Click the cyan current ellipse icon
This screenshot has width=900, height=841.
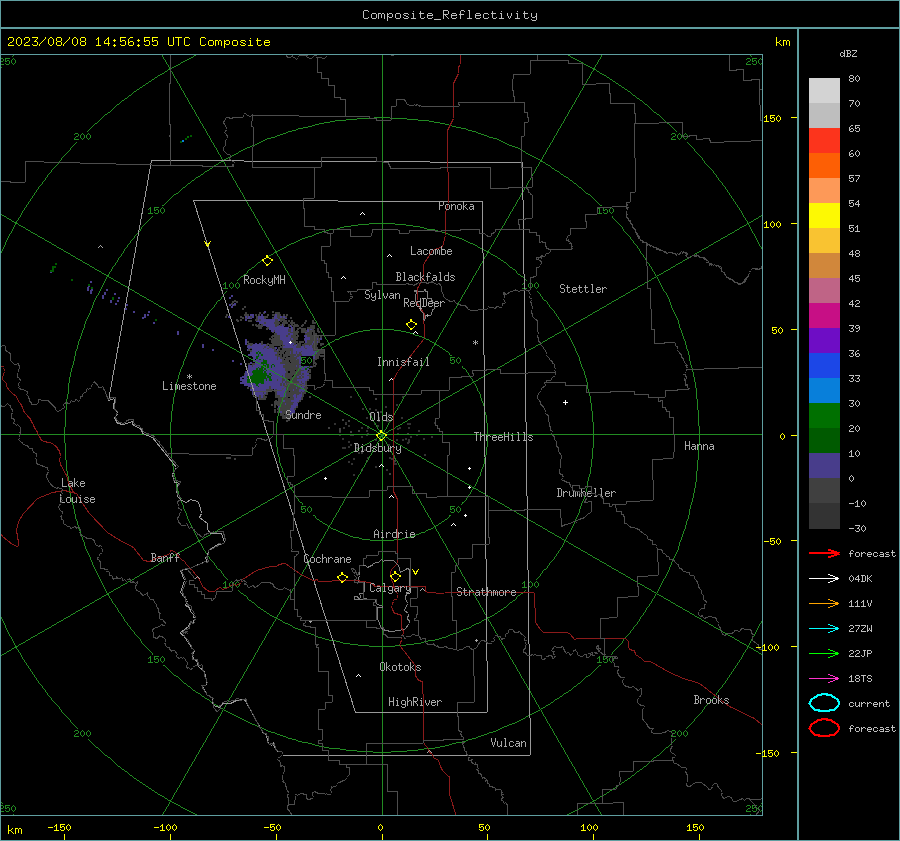click(x=824, y=703)
